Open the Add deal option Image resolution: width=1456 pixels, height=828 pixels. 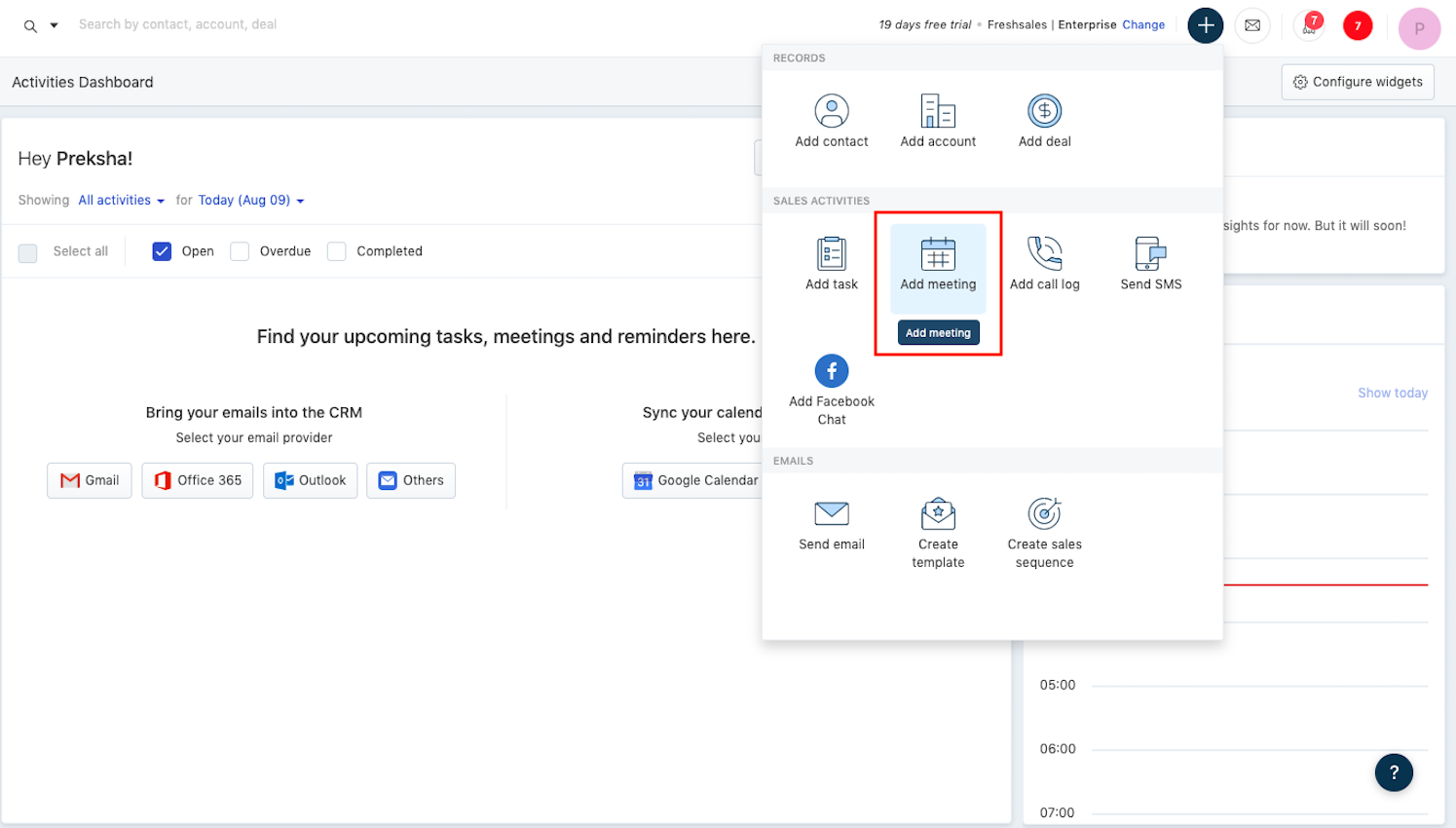coord(1044,112)
